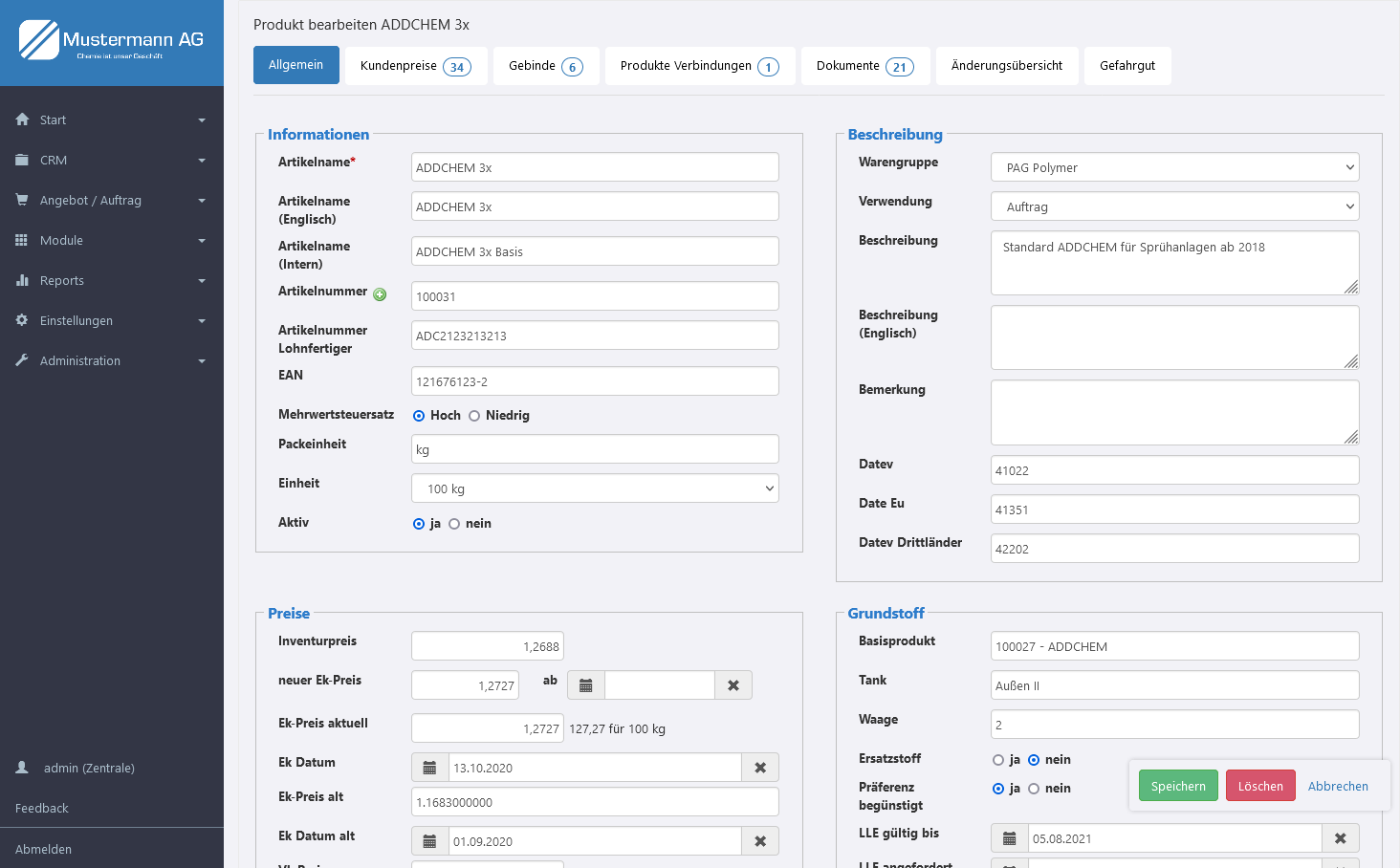
Task: Clear the Ek Datum field with X
Action: [x=760, y=768]
